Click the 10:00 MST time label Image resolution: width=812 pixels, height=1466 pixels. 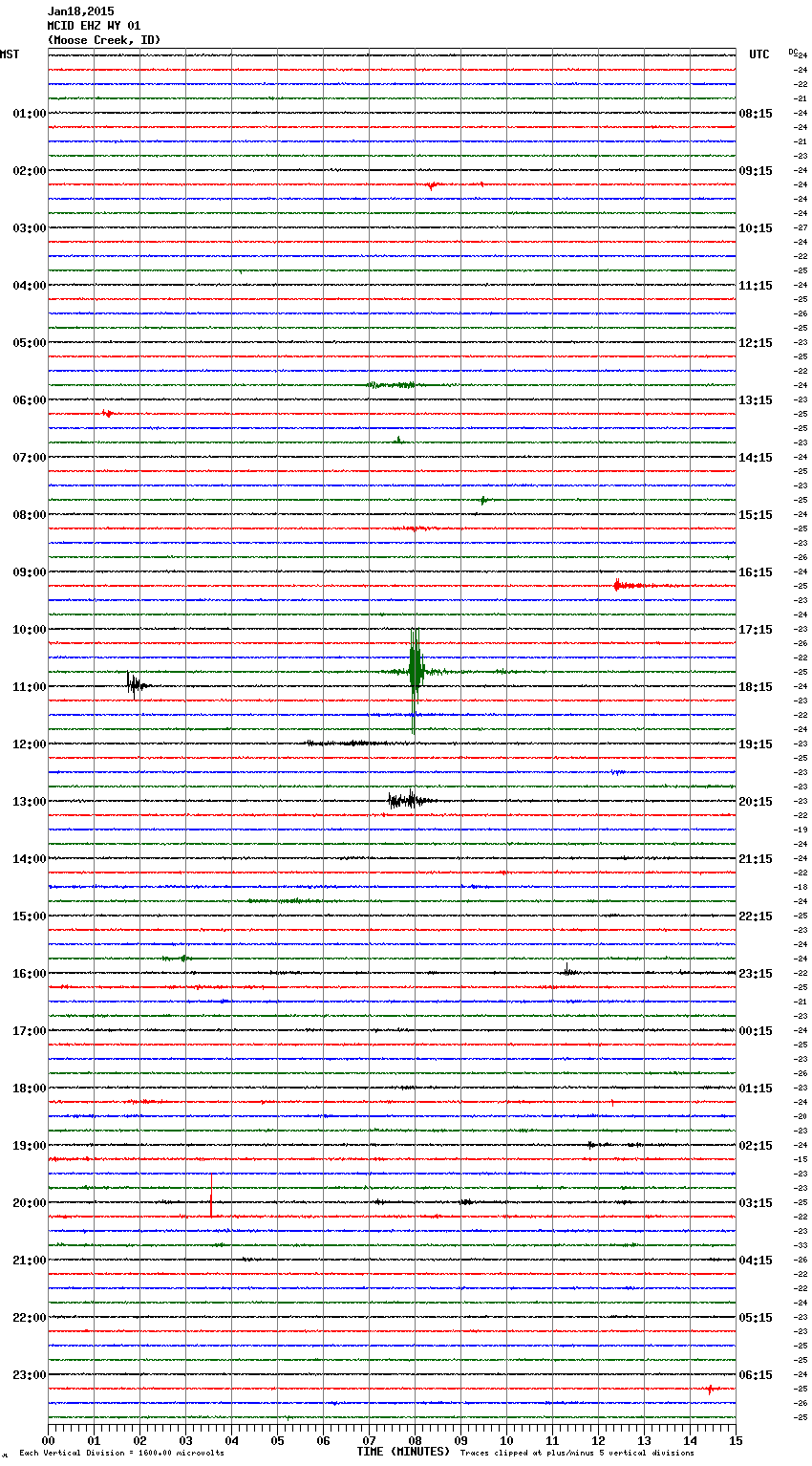pos(29,630)
